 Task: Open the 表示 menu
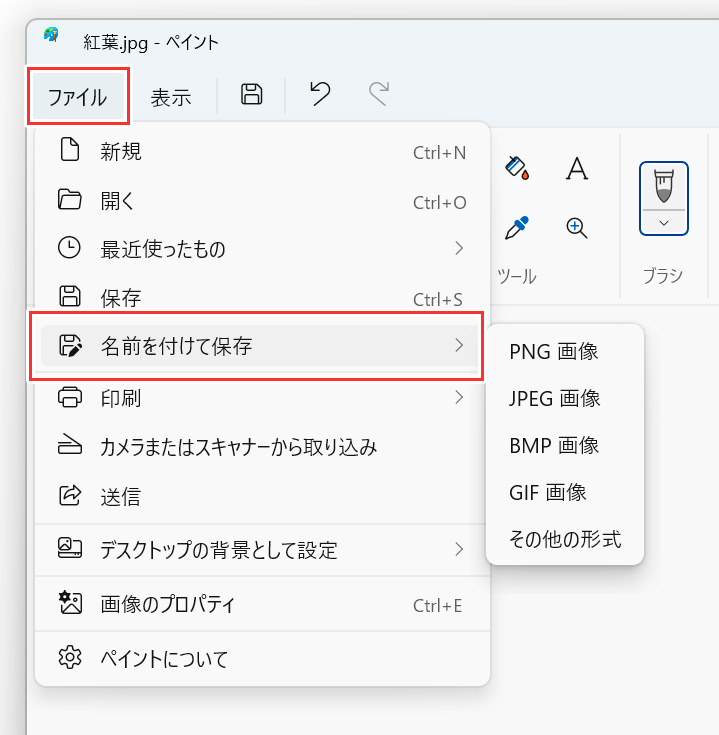tap(171, 98)
